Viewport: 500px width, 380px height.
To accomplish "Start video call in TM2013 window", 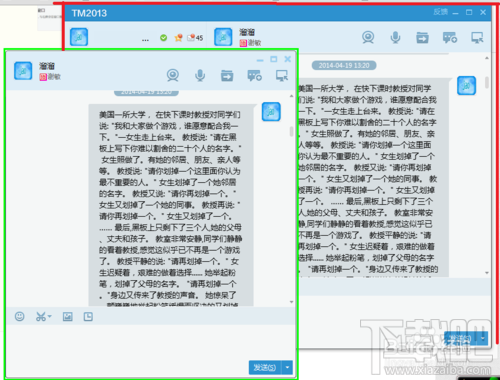I will click(x=368, y=37).
